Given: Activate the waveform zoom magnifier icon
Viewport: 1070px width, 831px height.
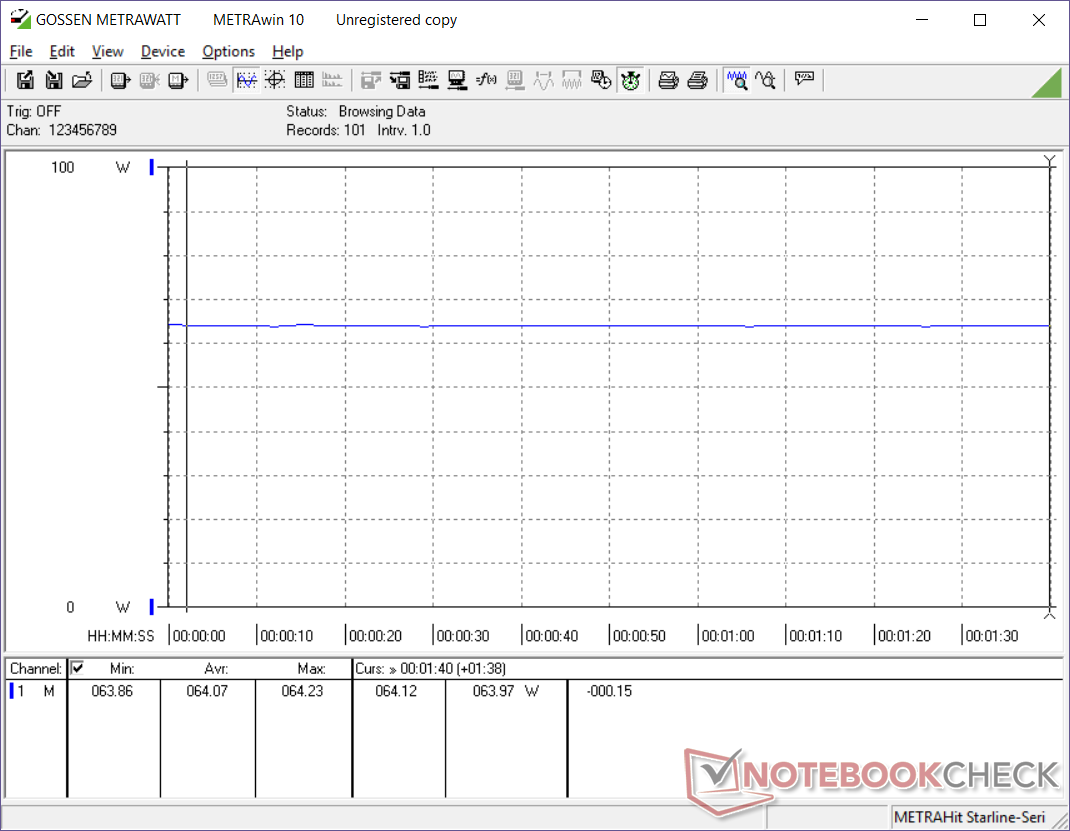Looking at the screenshot, I should click(737, 81).
